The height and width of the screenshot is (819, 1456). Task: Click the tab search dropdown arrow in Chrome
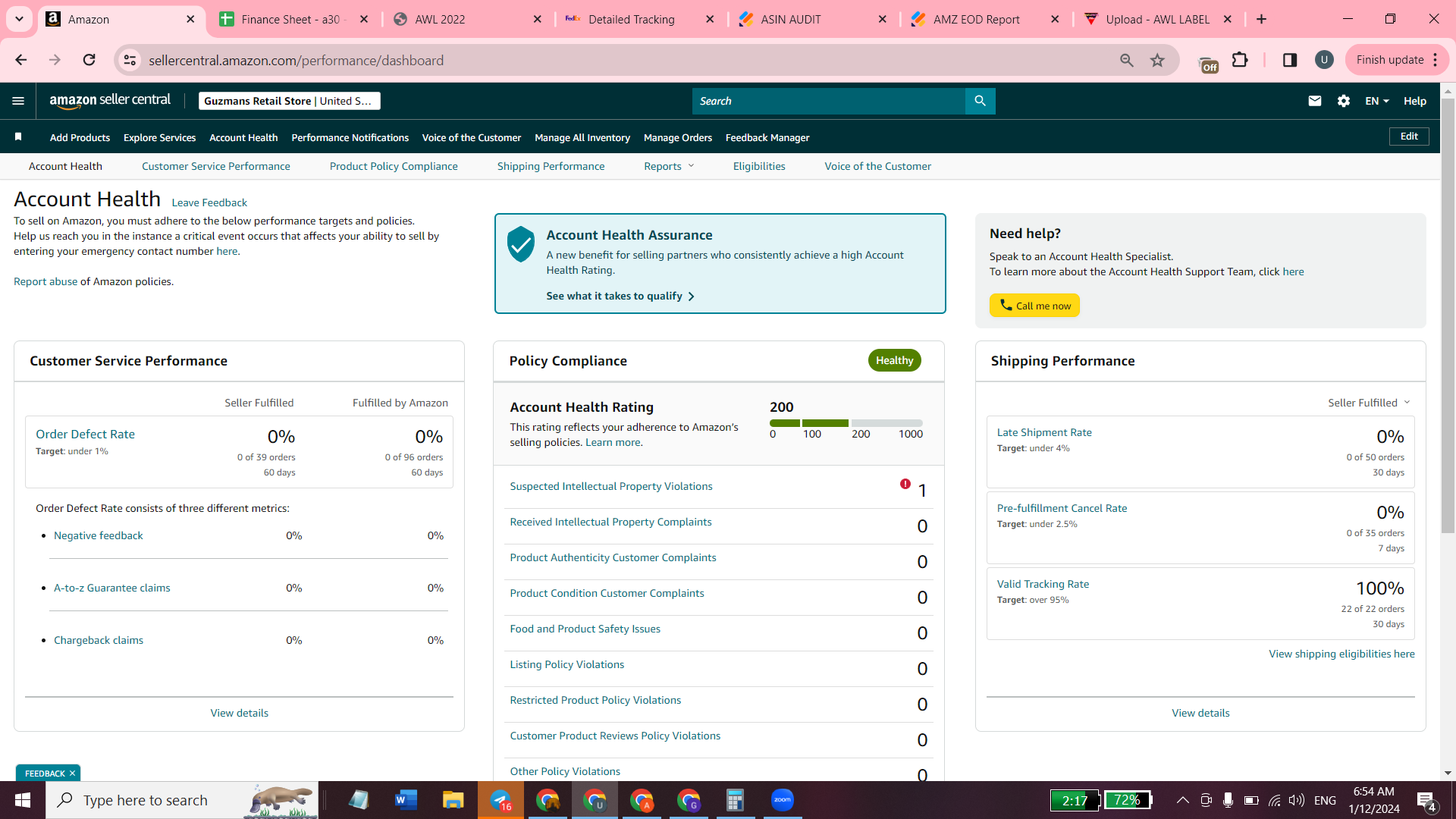(19, 19)
